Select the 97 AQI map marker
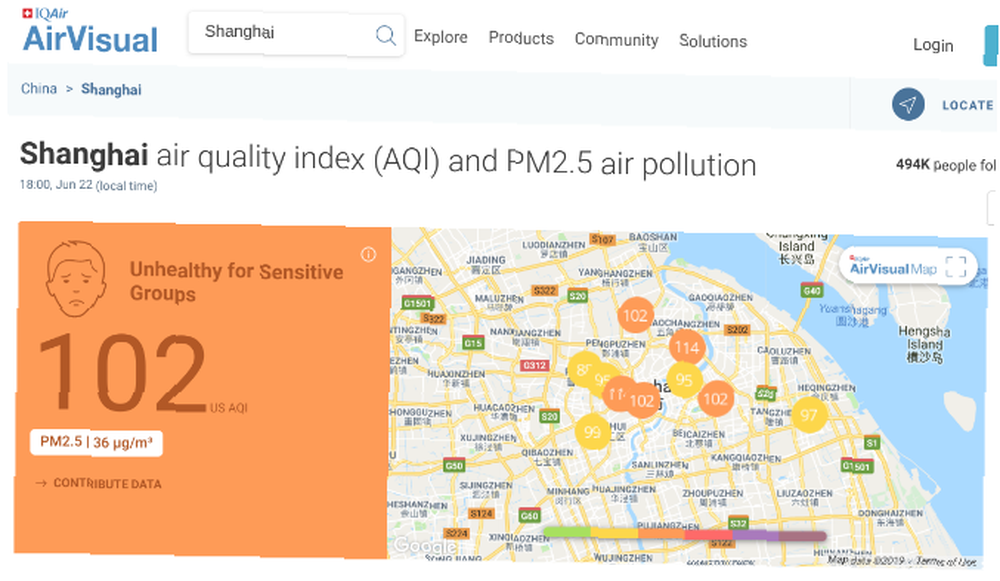Screen dimensions: 1000x581 click(809, 415)
